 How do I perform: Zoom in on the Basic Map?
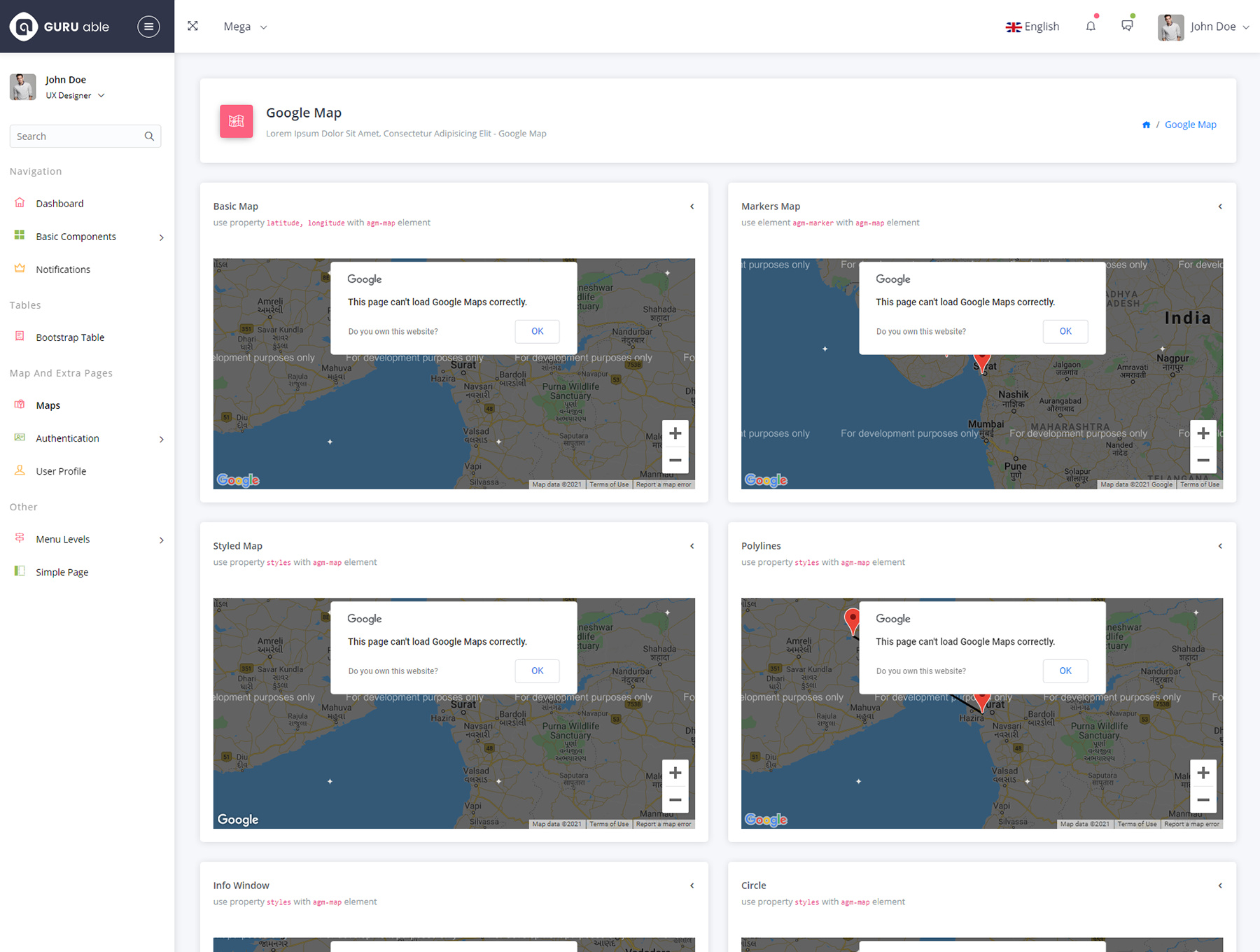pyautogui.click(x=675, y=433)
